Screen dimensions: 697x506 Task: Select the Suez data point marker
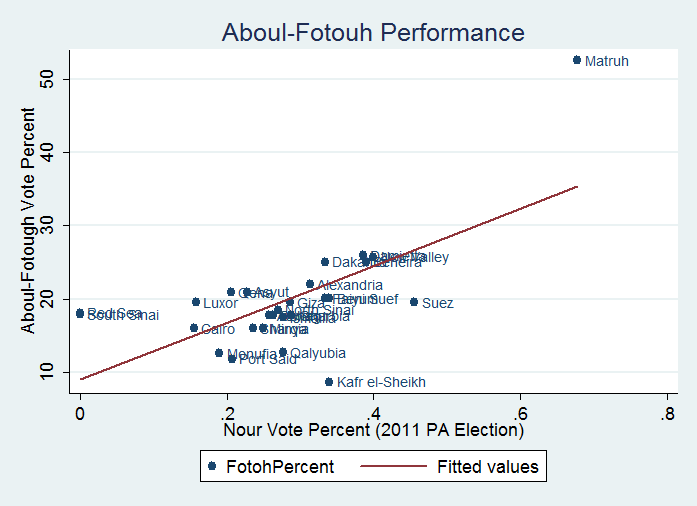[414, 302]
